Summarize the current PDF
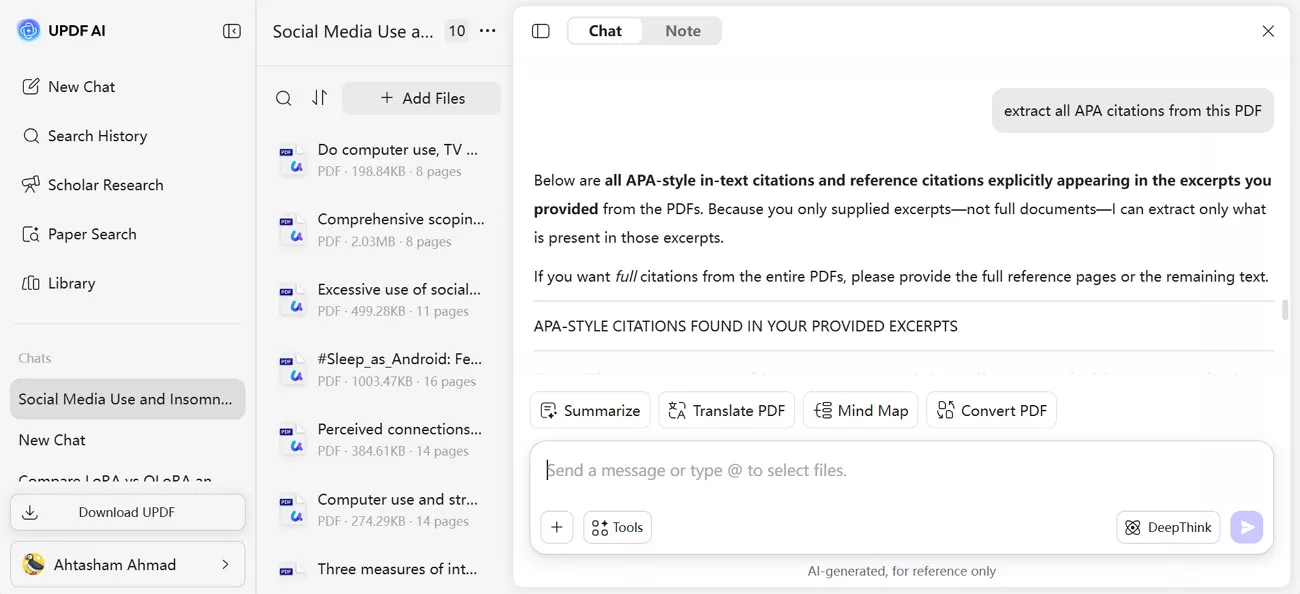This screenshot has height=594, width=1300. (590, 410)
